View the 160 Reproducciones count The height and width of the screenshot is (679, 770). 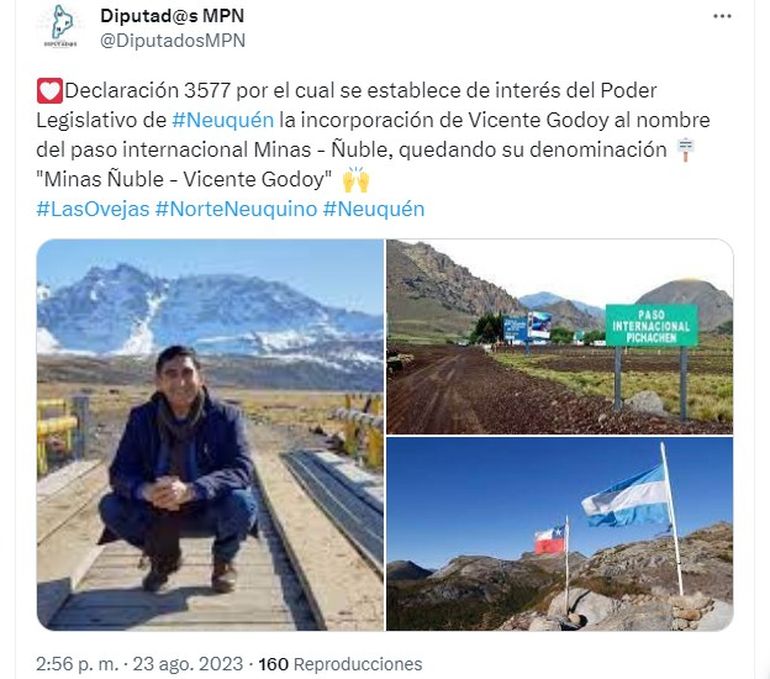[340, 664]
